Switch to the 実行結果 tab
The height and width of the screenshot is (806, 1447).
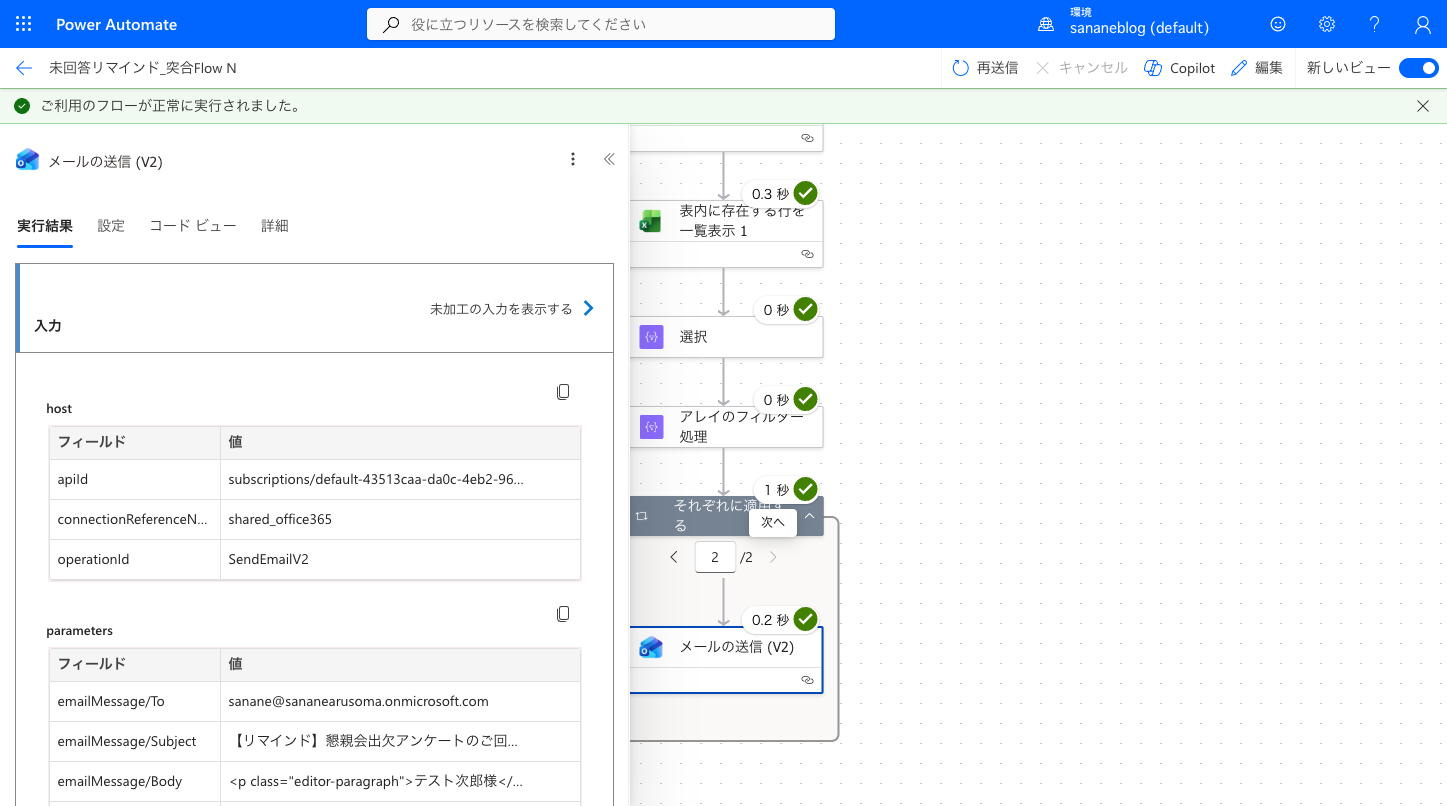45,226
